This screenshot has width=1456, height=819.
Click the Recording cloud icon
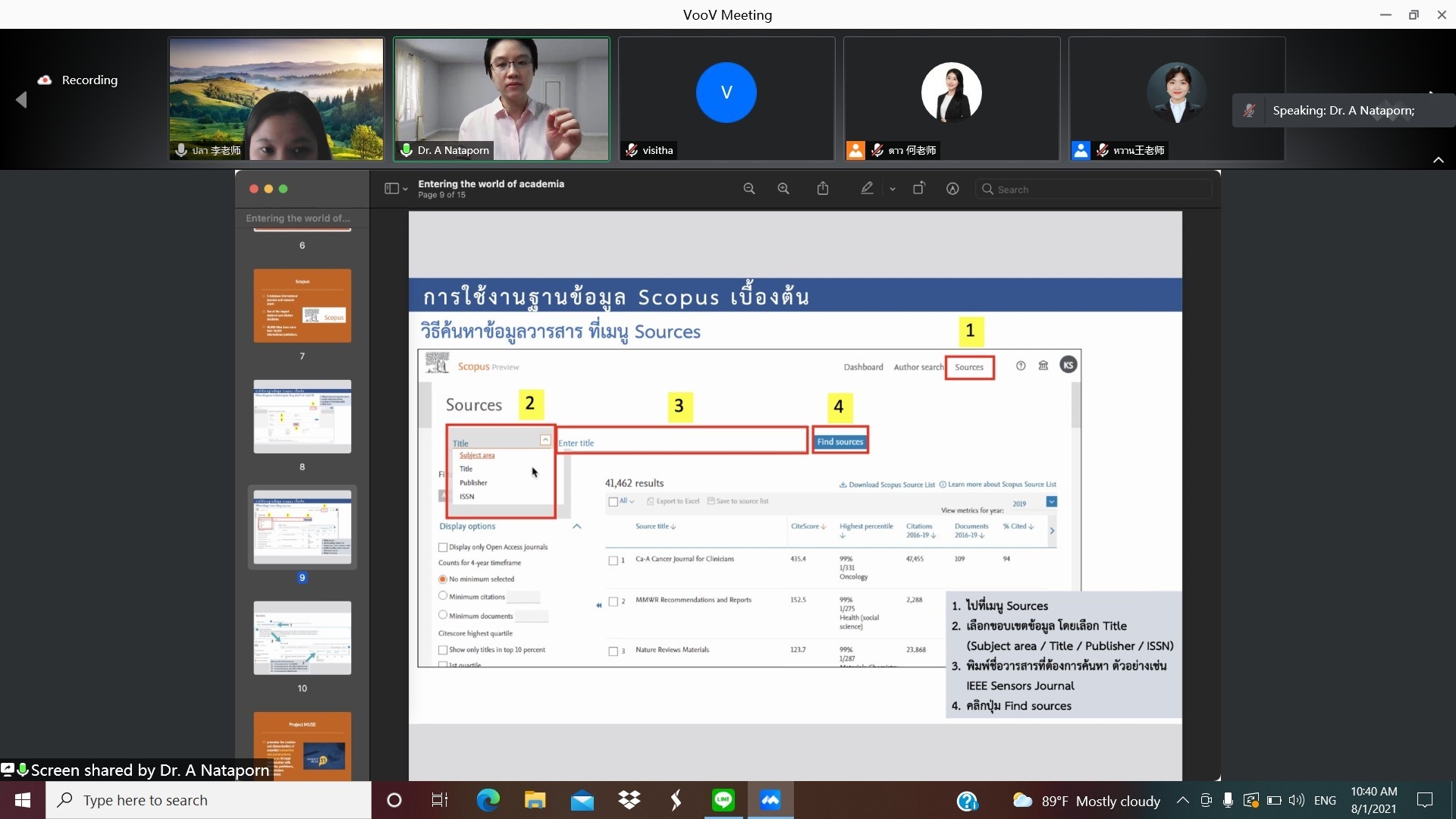point(45,80)
